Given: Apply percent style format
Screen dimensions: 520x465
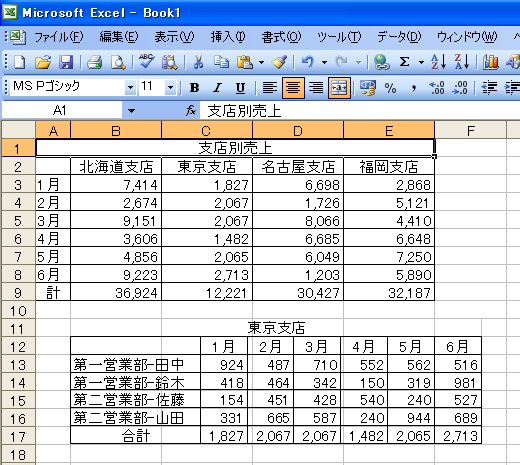Looking at the screenshot, I should coord(390,88).
